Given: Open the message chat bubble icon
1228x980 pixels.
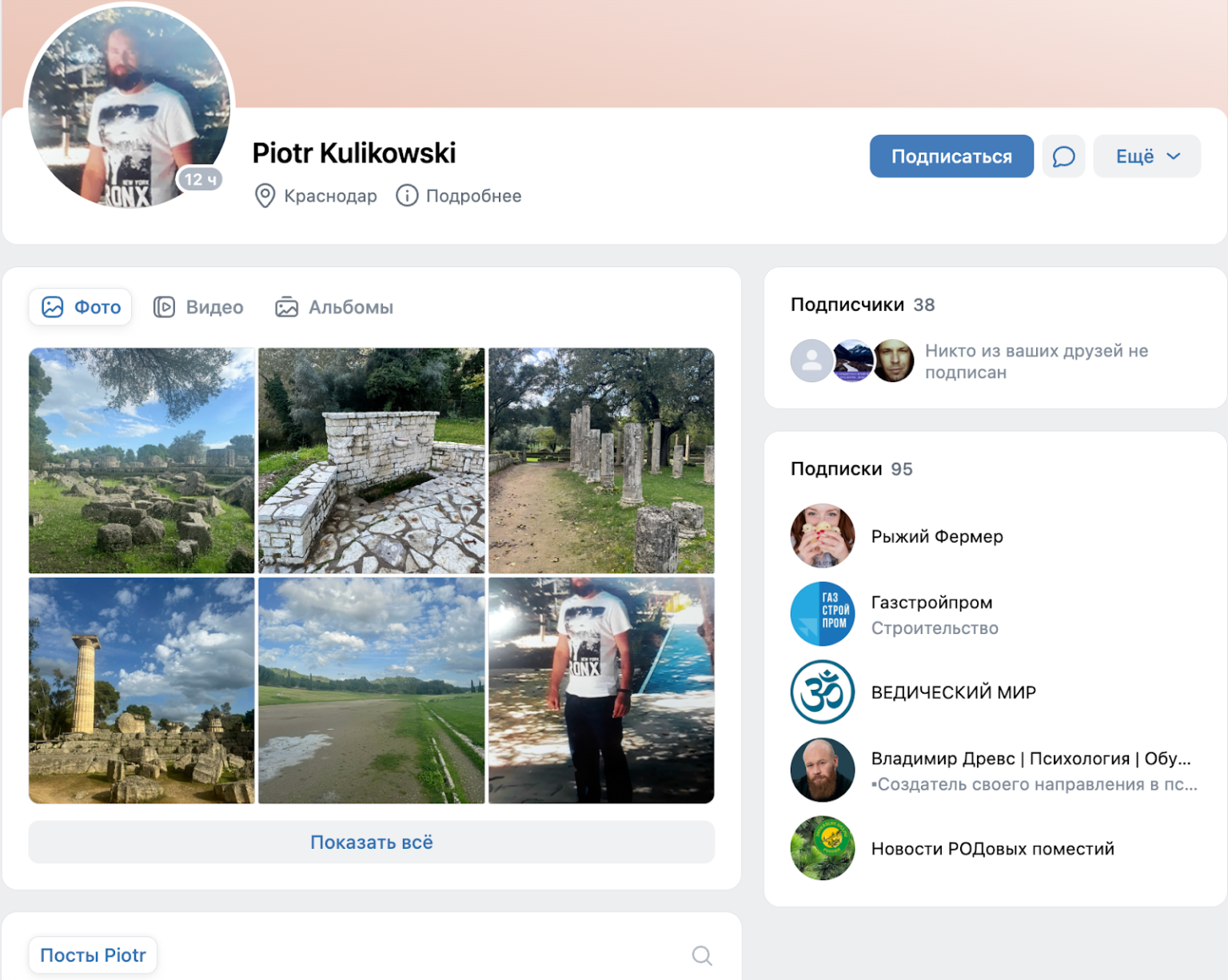Looking at the screenshot, I should point(1063,157).
